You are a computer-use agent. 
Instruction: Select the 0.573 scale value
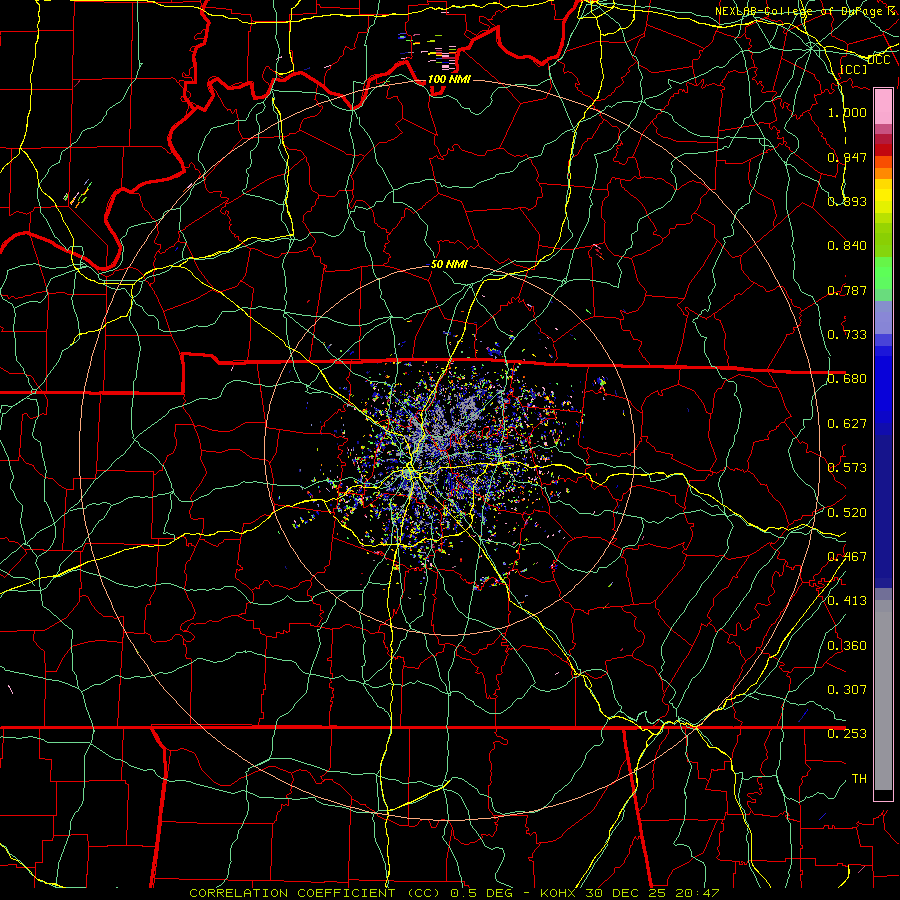[x=847, y=467]
